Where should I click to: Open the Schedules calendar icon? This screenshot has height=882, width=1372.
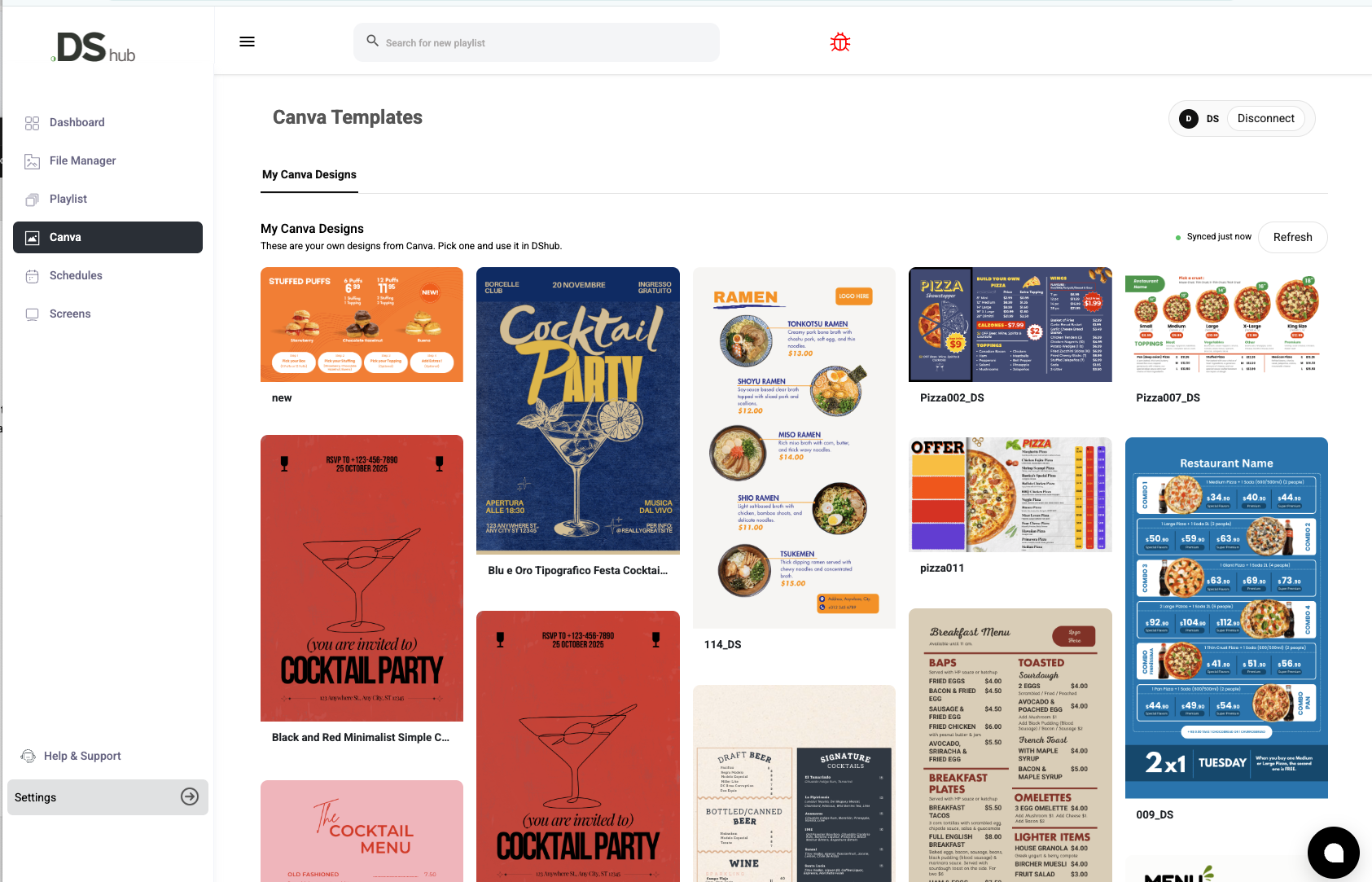pos(32,276)
